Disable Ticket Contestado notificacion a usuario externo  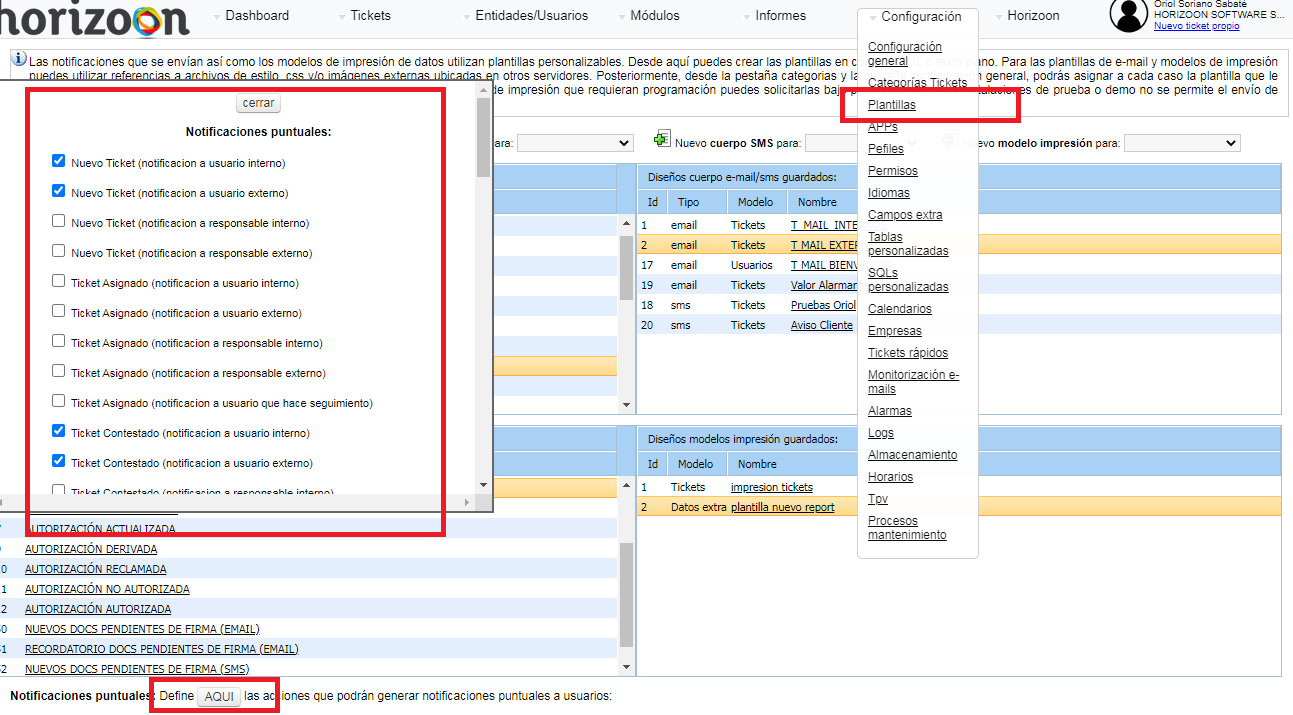coord(59,461)
